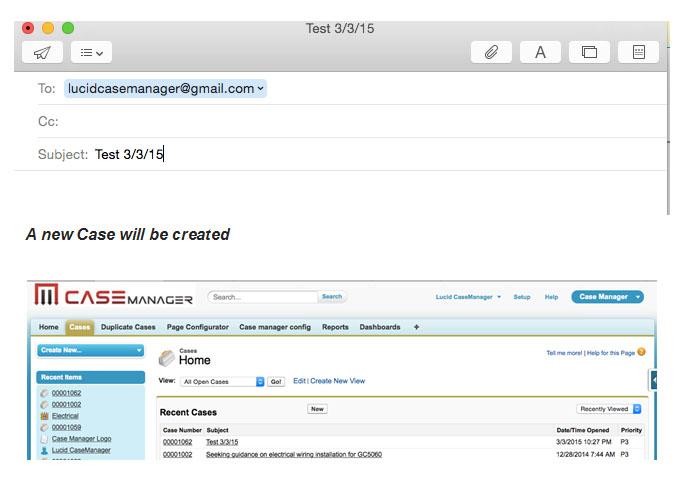The image size is (694, 487).
Task: Open the Help link in the header
Action: (x=551, y=297)
